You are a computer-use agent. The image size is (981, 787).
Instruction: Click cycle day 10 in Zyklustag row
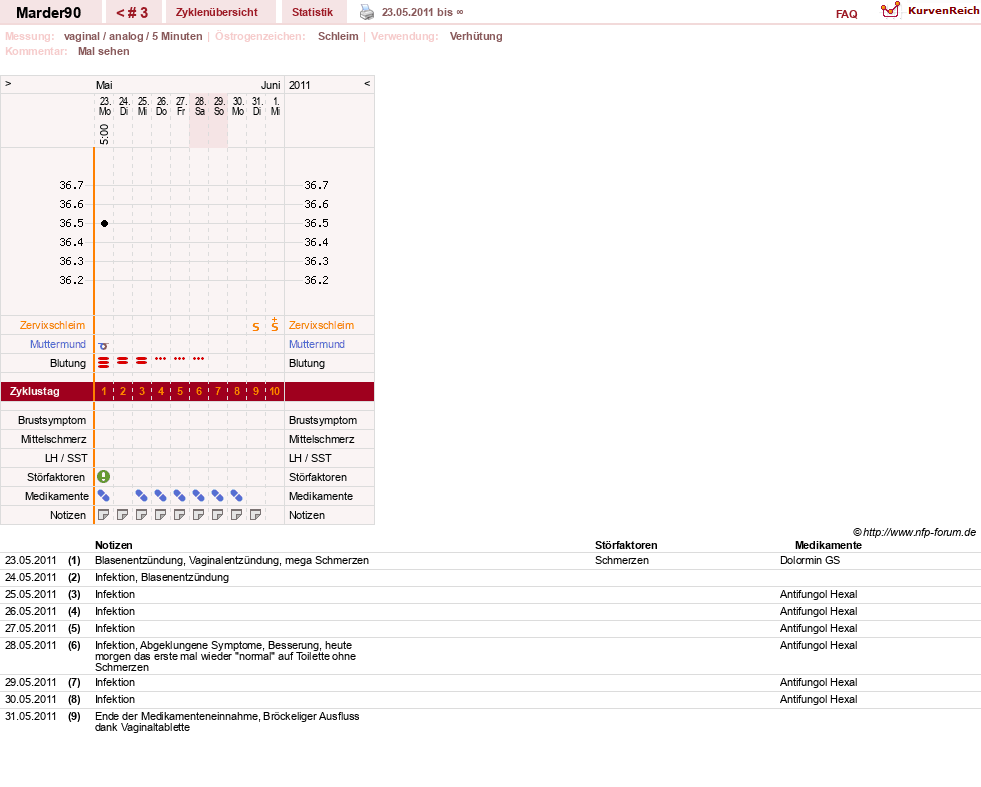click(275, 391)
